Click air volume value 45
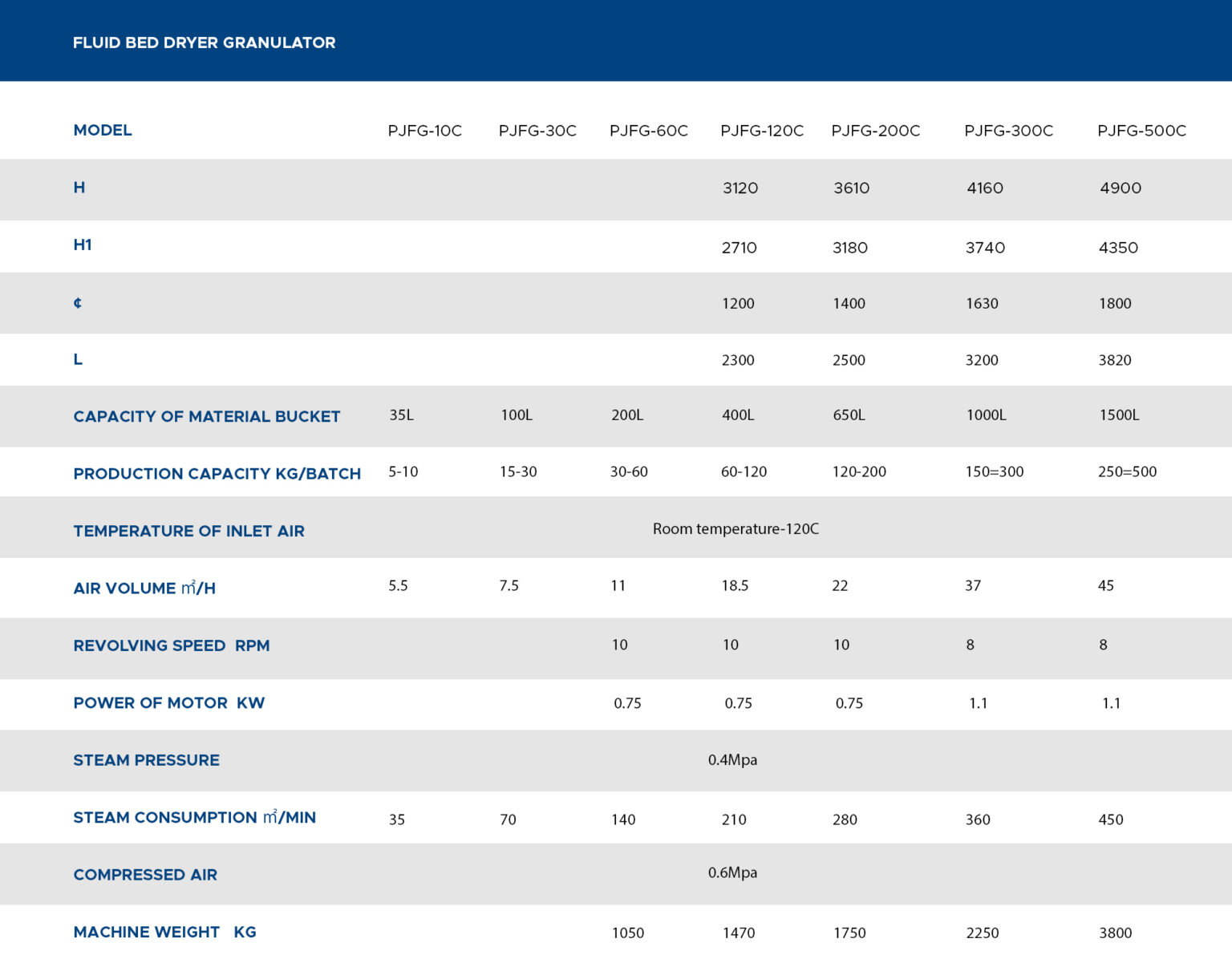The height and width of the screenshot is (959, 1232). (x=1106, y=585)
